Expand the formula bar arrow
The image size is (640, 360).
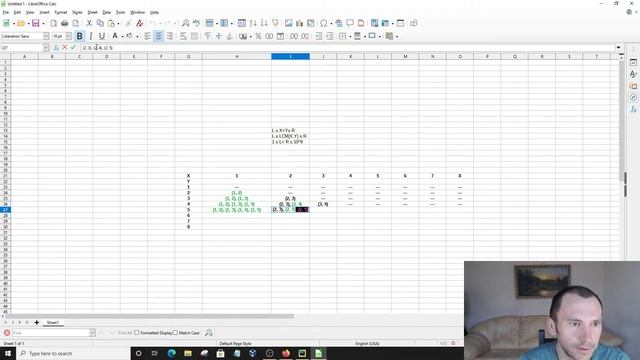click(x=618, y=48)
